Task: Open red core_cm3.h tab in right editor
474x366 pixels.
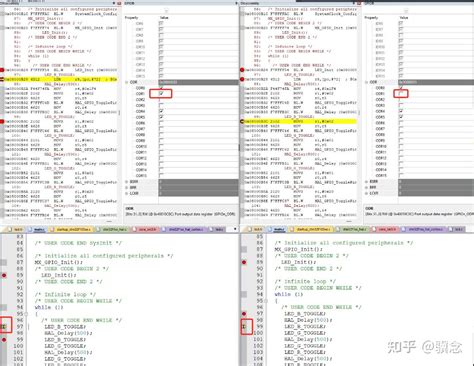Action: pos(385,229)
